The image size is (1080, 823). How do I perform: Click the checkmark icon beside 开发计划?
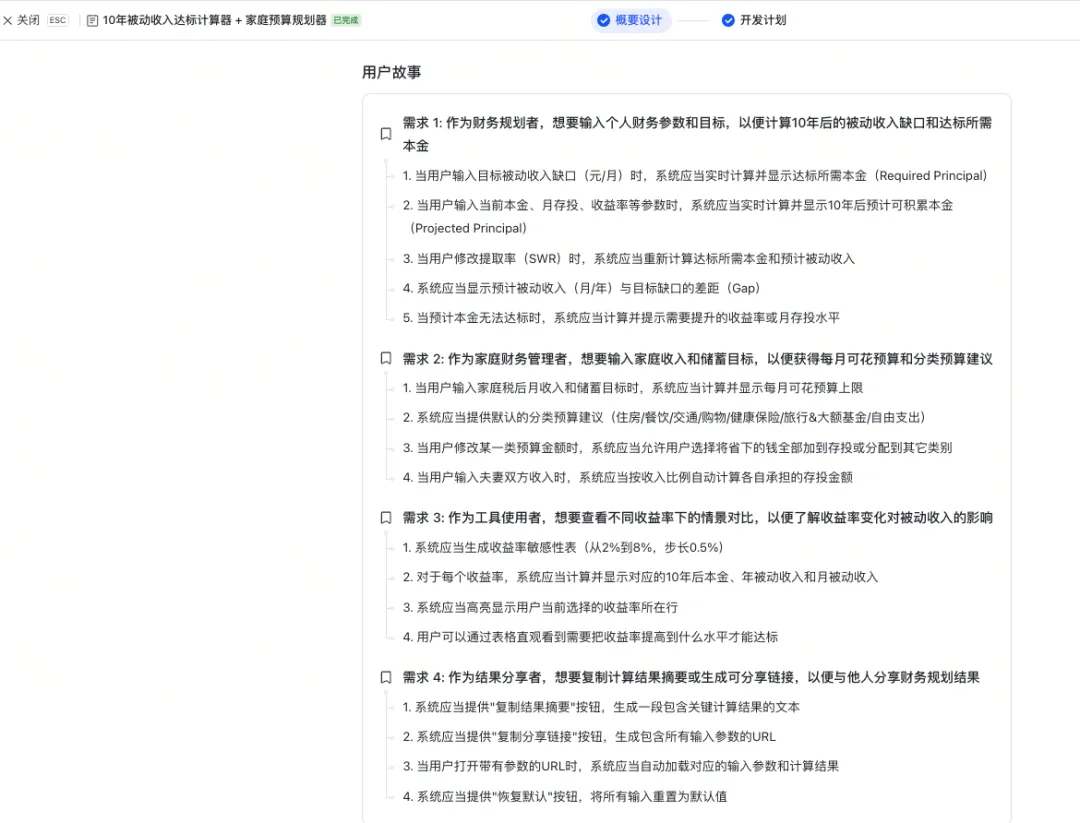pyautogui.click(x=728, y=21)
